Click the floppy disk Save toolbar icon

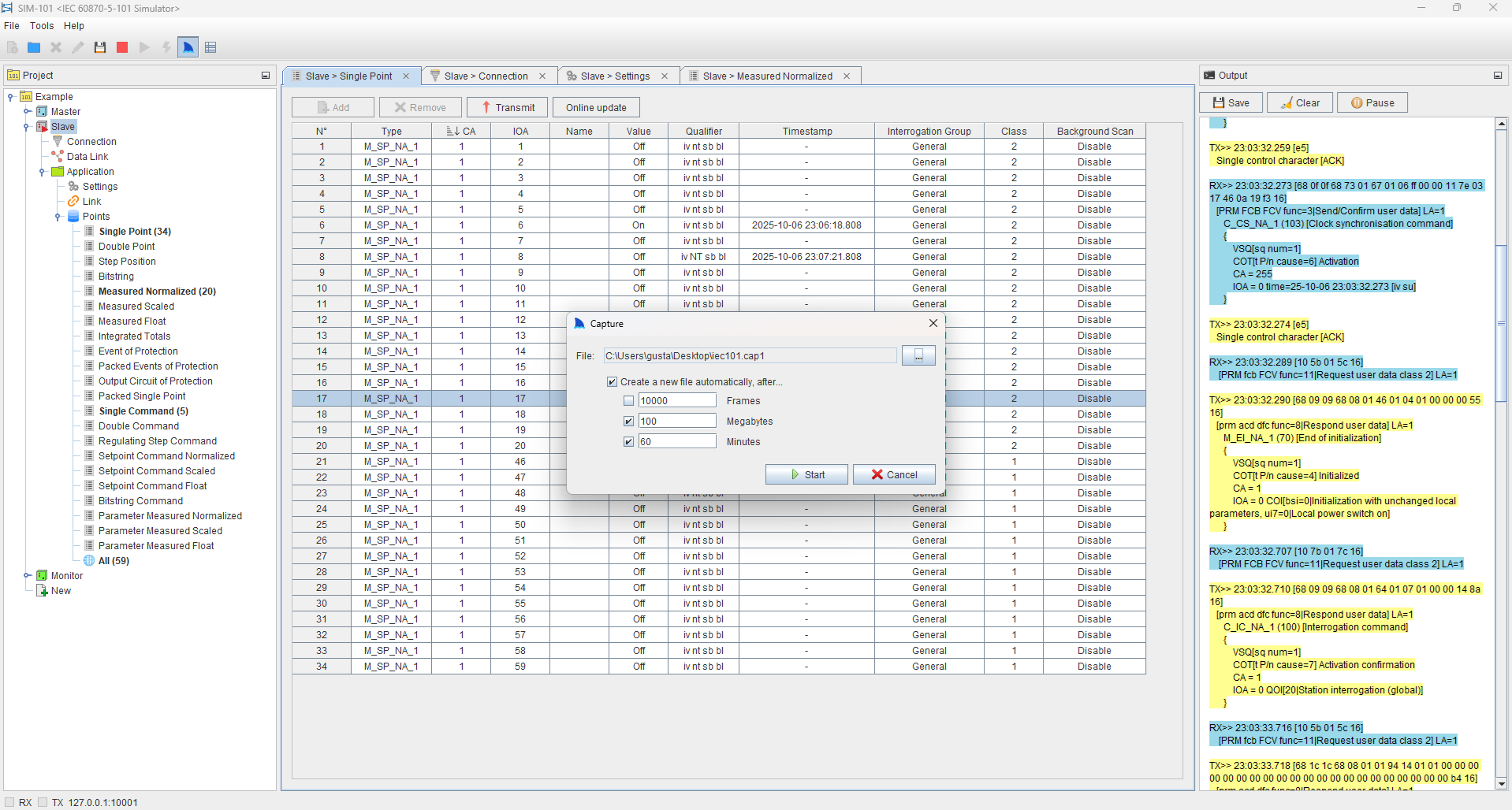coord(100,47)
